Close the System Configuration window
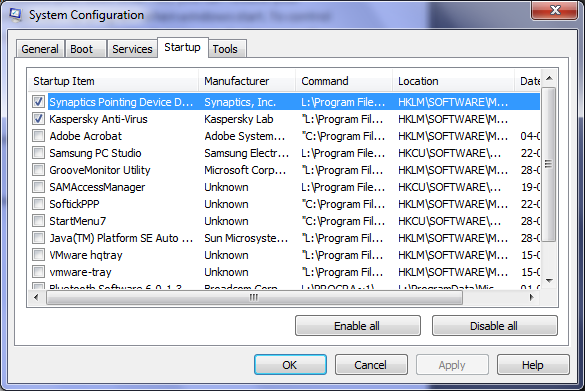 [x=555, y=10]
